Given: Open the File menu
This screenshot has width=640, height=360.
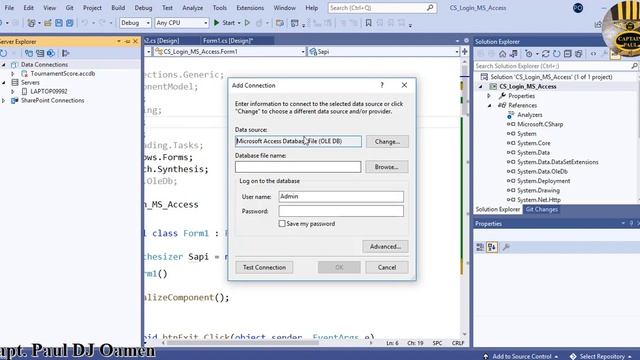Looking at the screenshot, I should pyautogui.click(x=9, y=8).
